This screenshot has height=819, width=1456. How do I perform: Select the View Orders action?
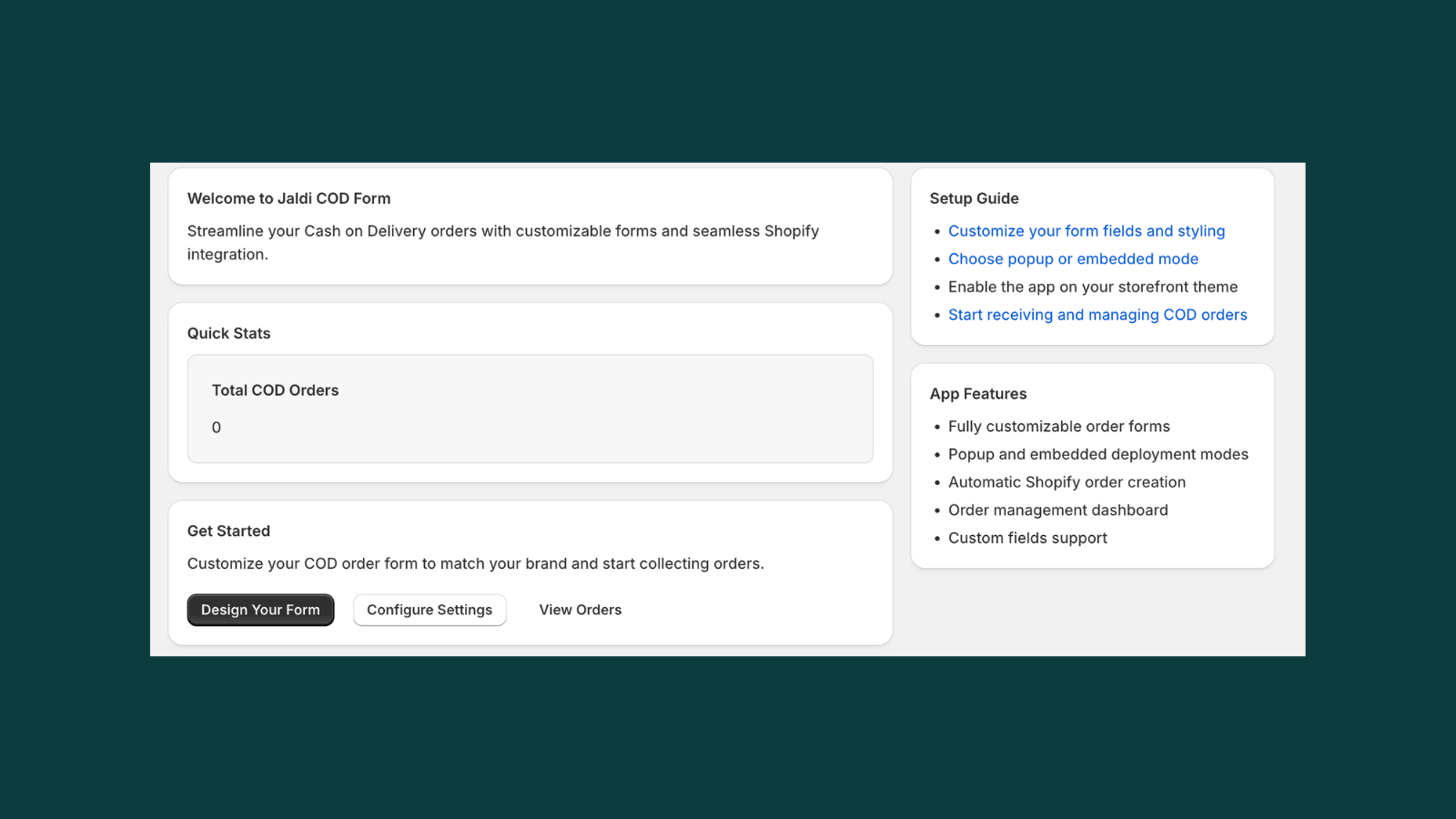pos(580,610)
